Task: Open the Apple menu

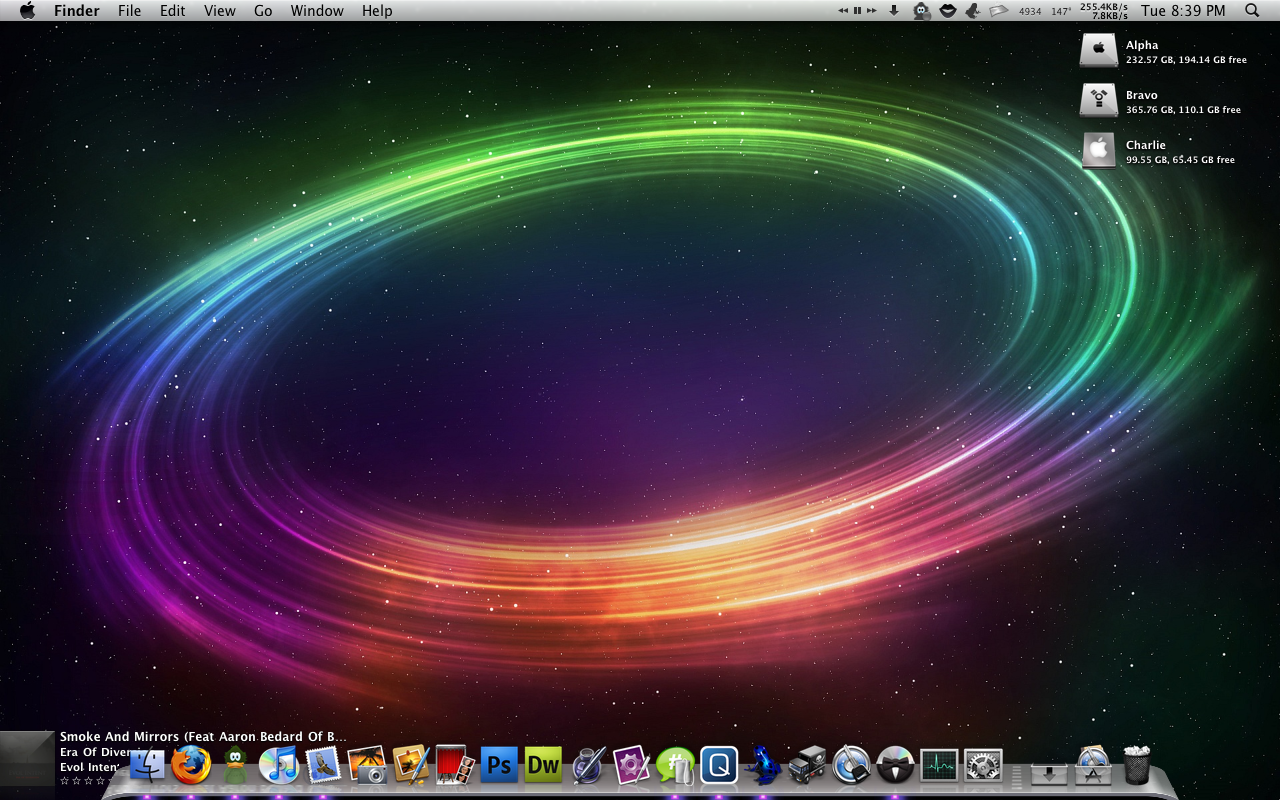Action: click(27, 11)
